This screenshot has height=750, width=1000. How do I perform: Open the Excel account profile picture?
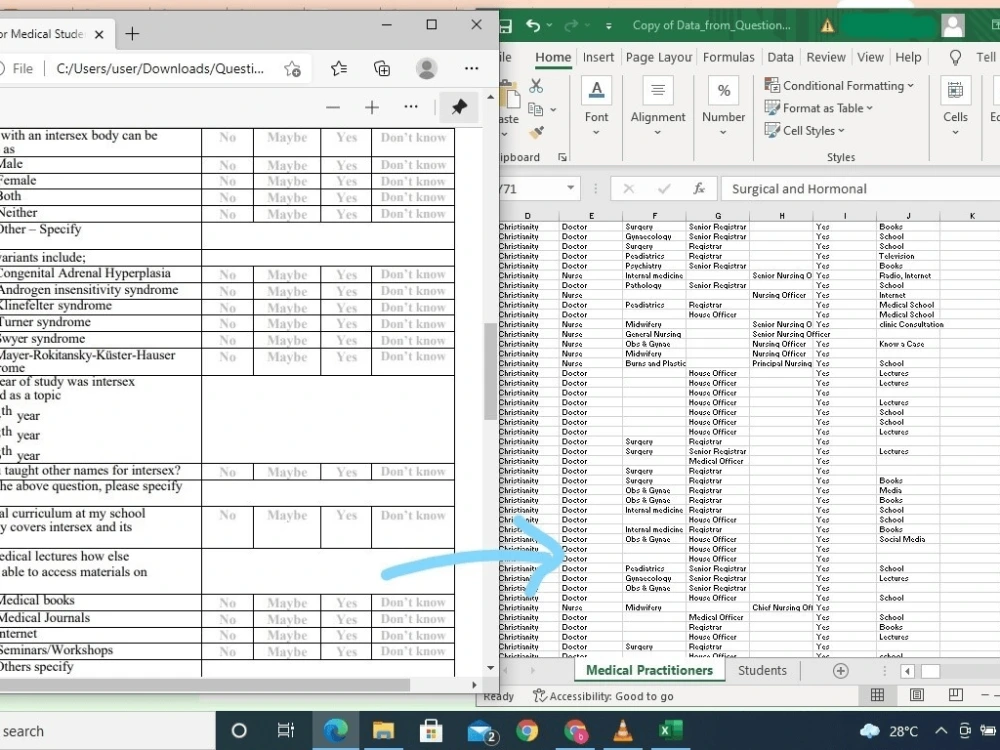(x=953, y=26)
